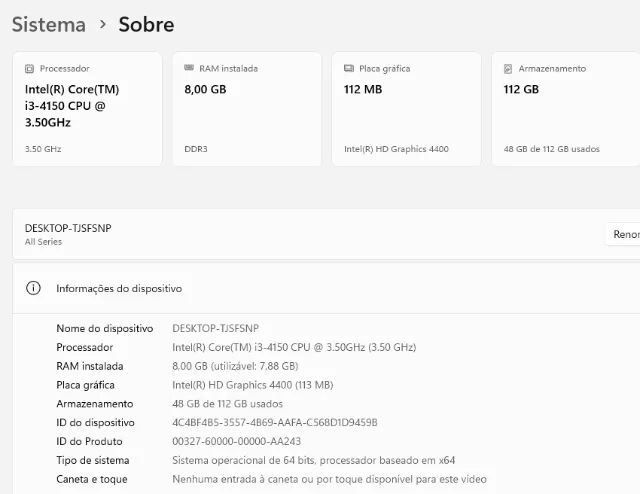This screenshot has width=640, height=494.
Task: Click the Tipo de sistema 64 bits value
Action: (x=313, y=461)
